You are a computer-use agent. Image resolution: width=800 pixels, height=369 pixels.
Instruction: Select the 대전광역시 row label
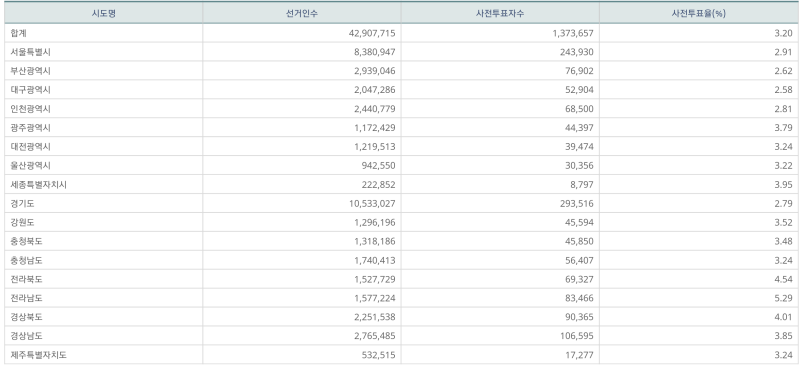coord(31,146)
